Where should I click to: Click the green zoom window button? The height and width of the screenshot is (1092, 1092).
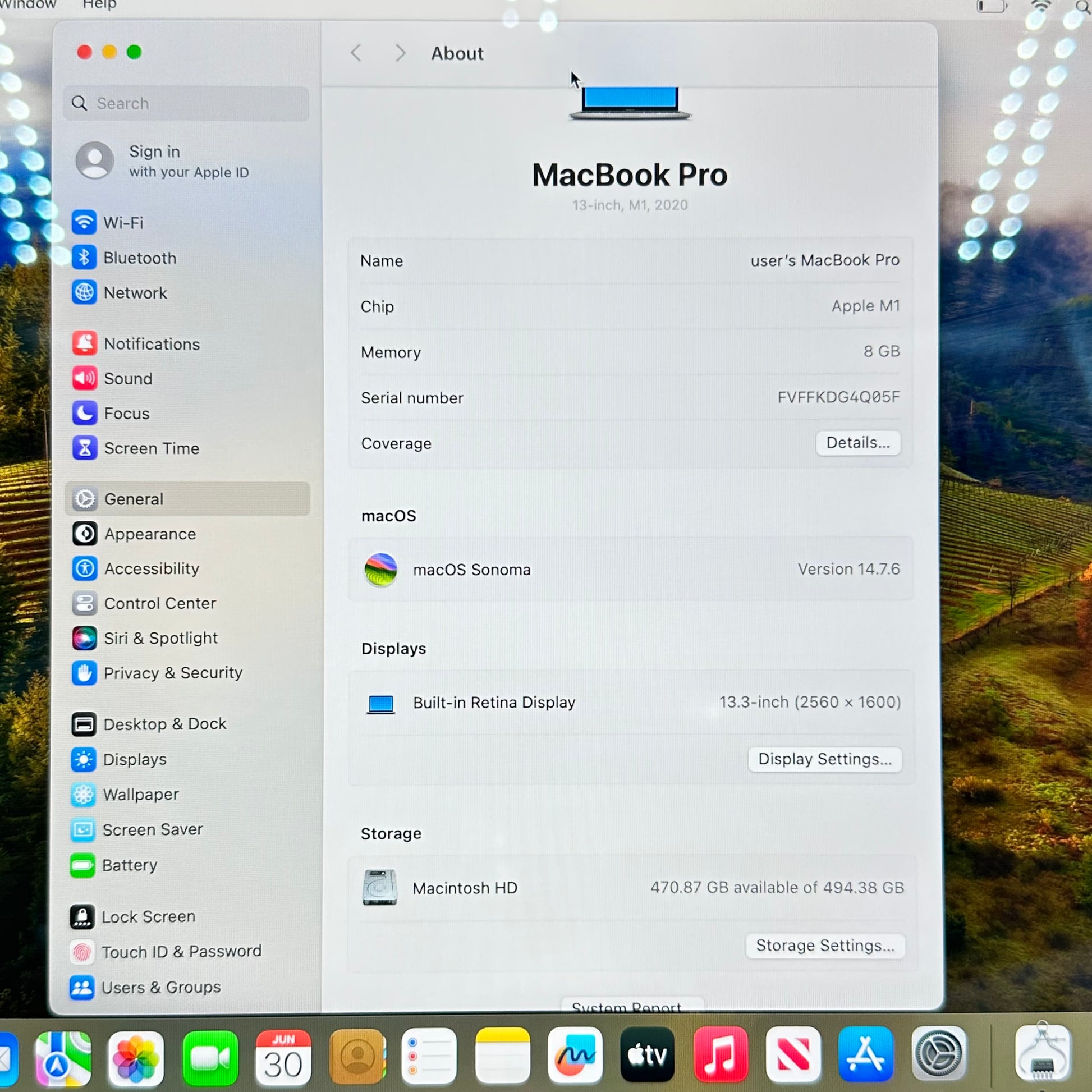click(135, 53)
